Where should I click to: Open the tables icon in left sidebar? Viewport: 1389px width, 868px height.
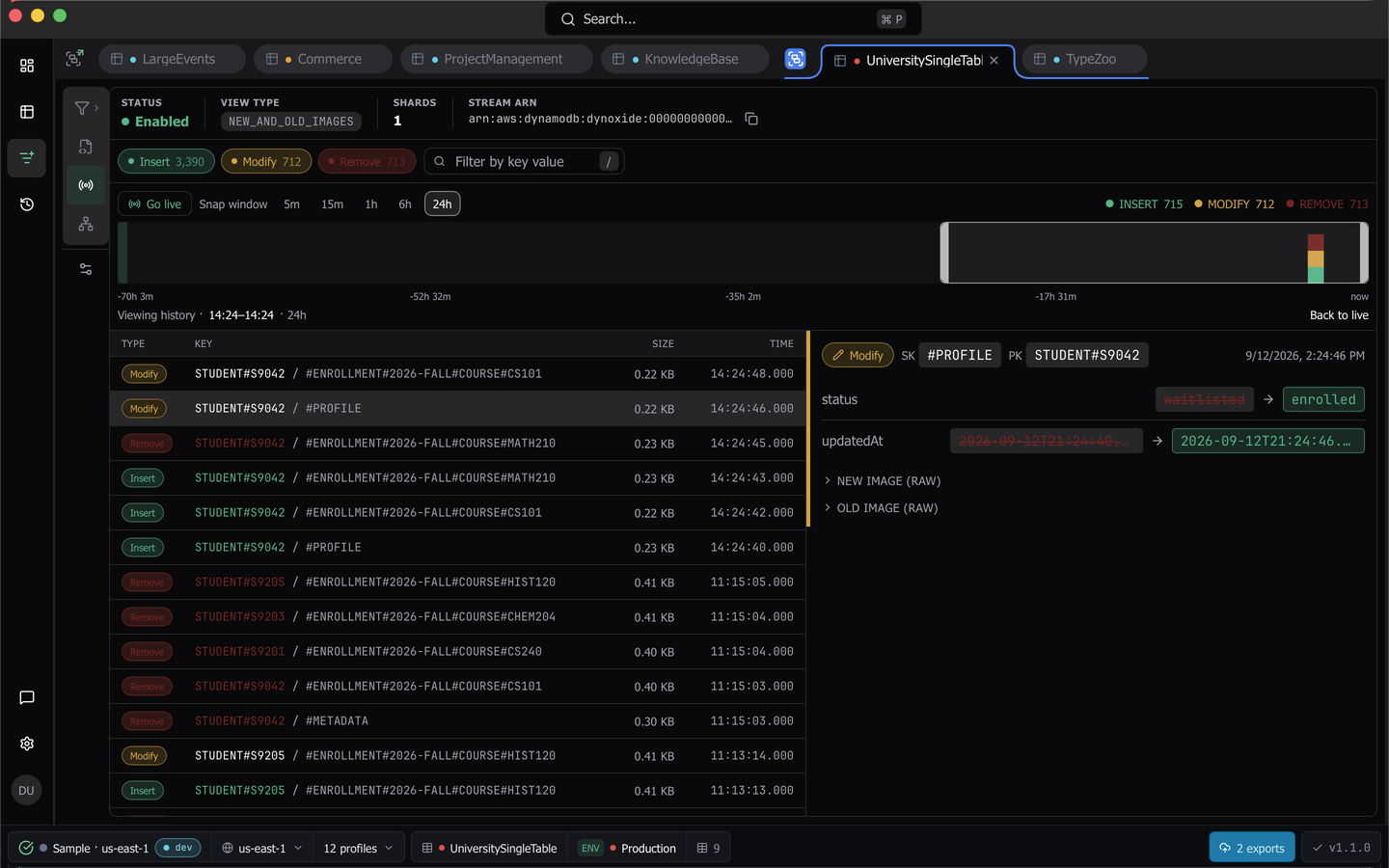point(27,112)
